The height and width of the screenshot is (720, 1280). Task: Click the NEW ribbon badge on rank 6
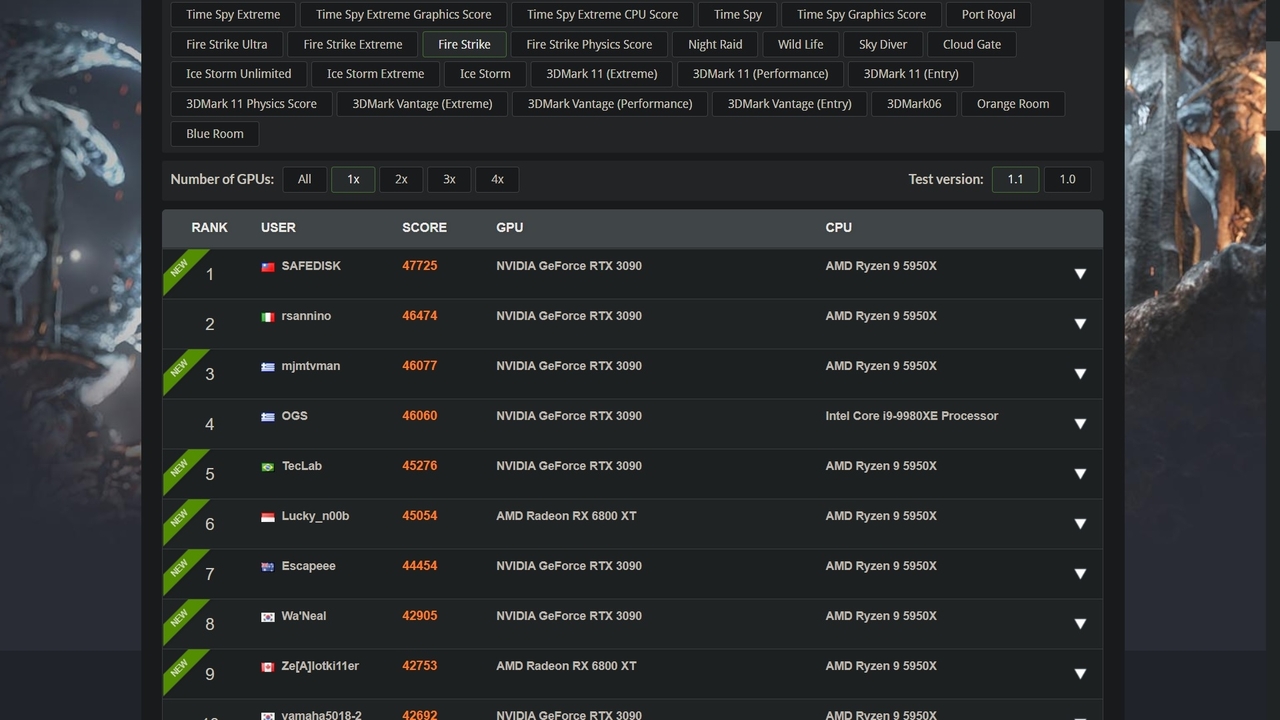tap(179, 517)
